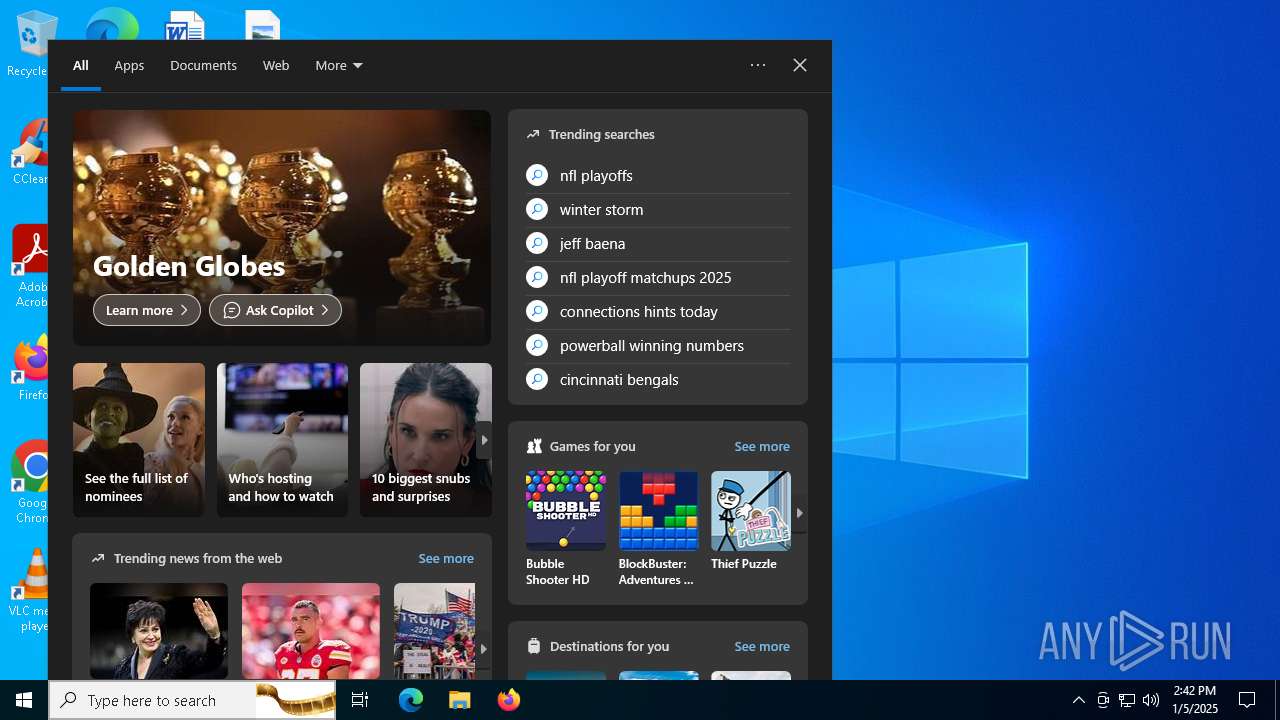Viewport: 1280px width, 720px height.
Task: Open search panel options (three dots)
Action: click(x=758, y=65)
